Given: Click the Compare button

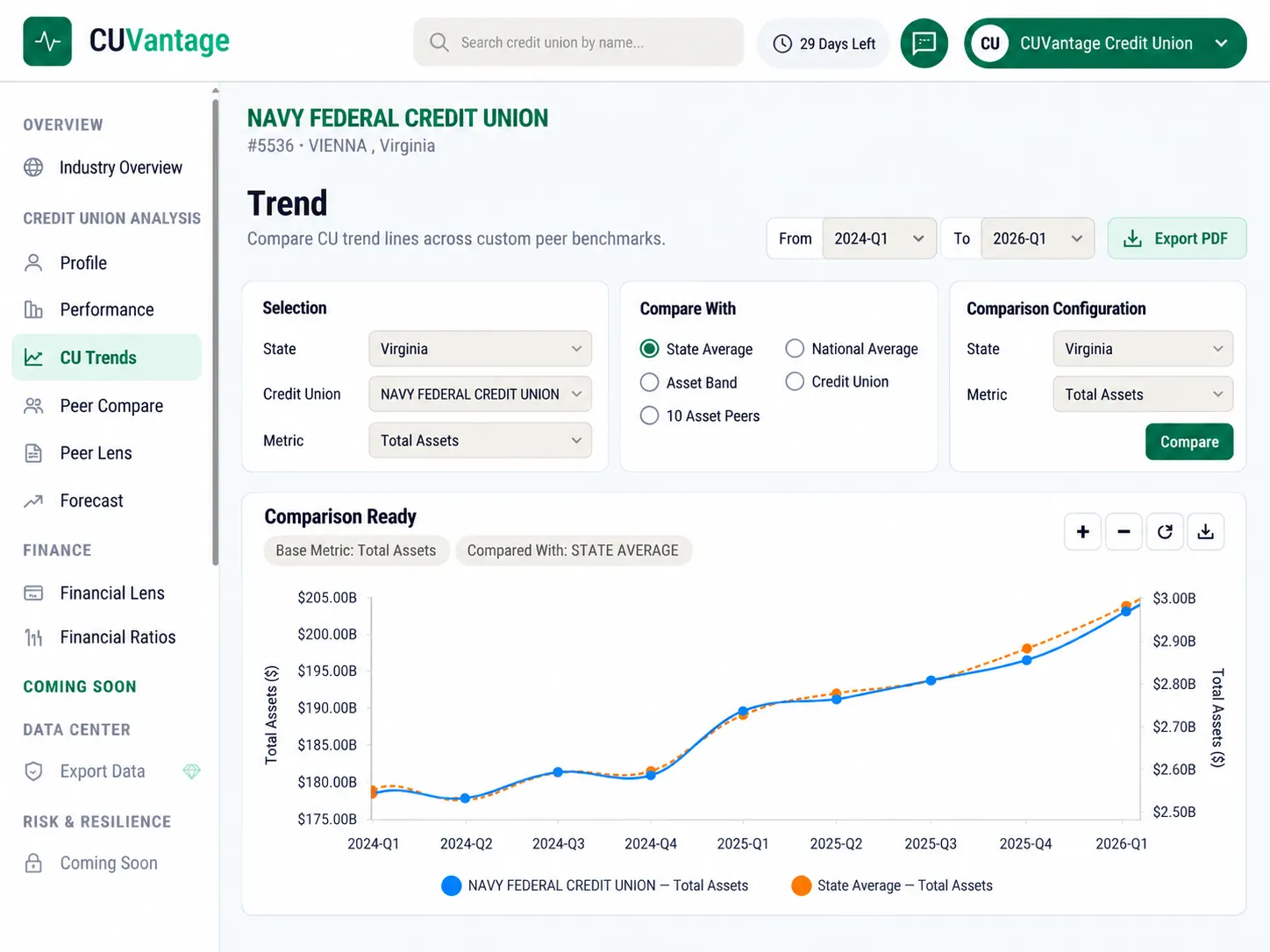Looking at the screenshot, I should coord(1189,442).
